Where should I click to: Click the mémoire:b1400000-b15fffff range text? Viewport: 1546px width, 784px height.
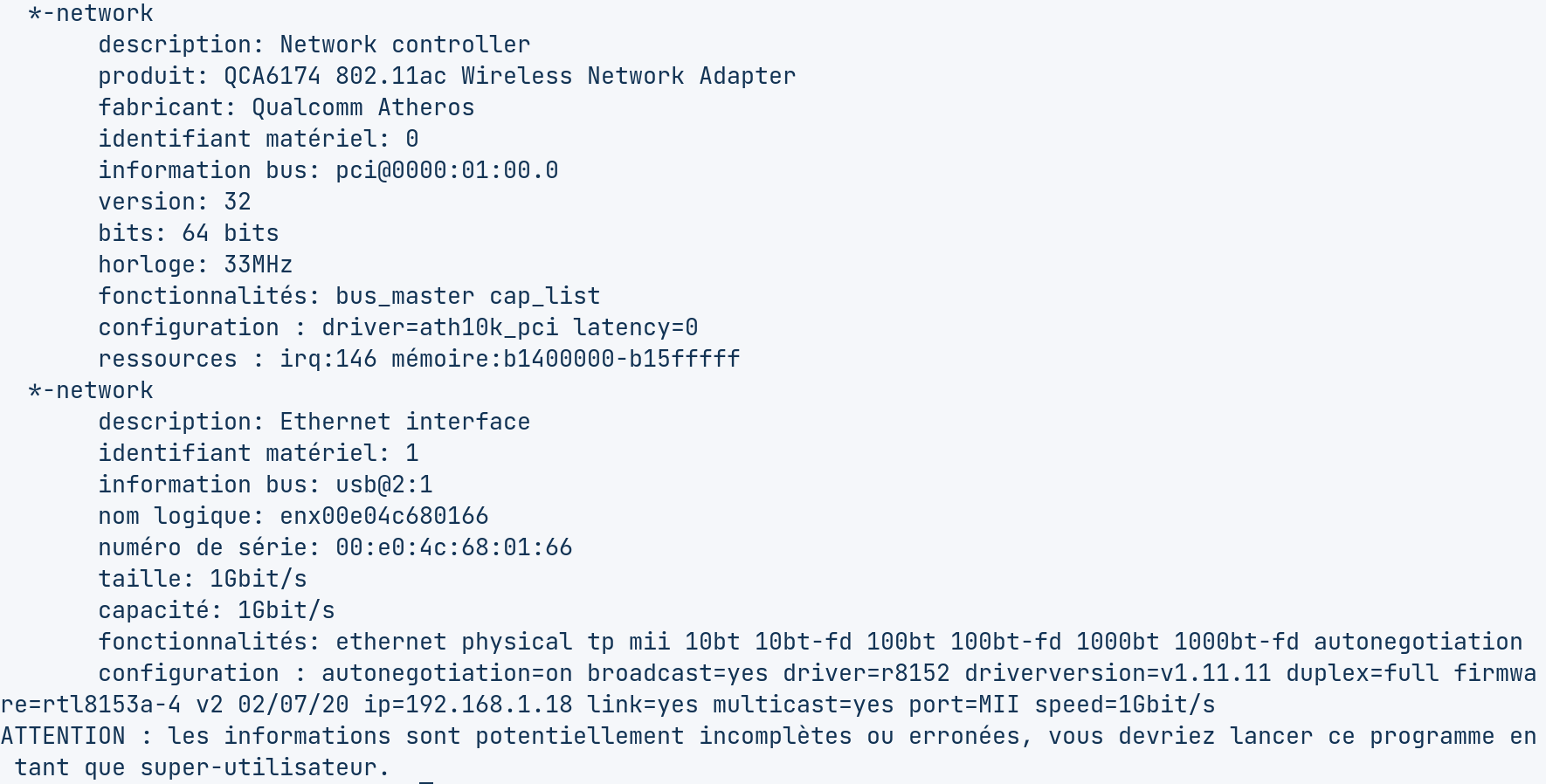tap(566, 359)
